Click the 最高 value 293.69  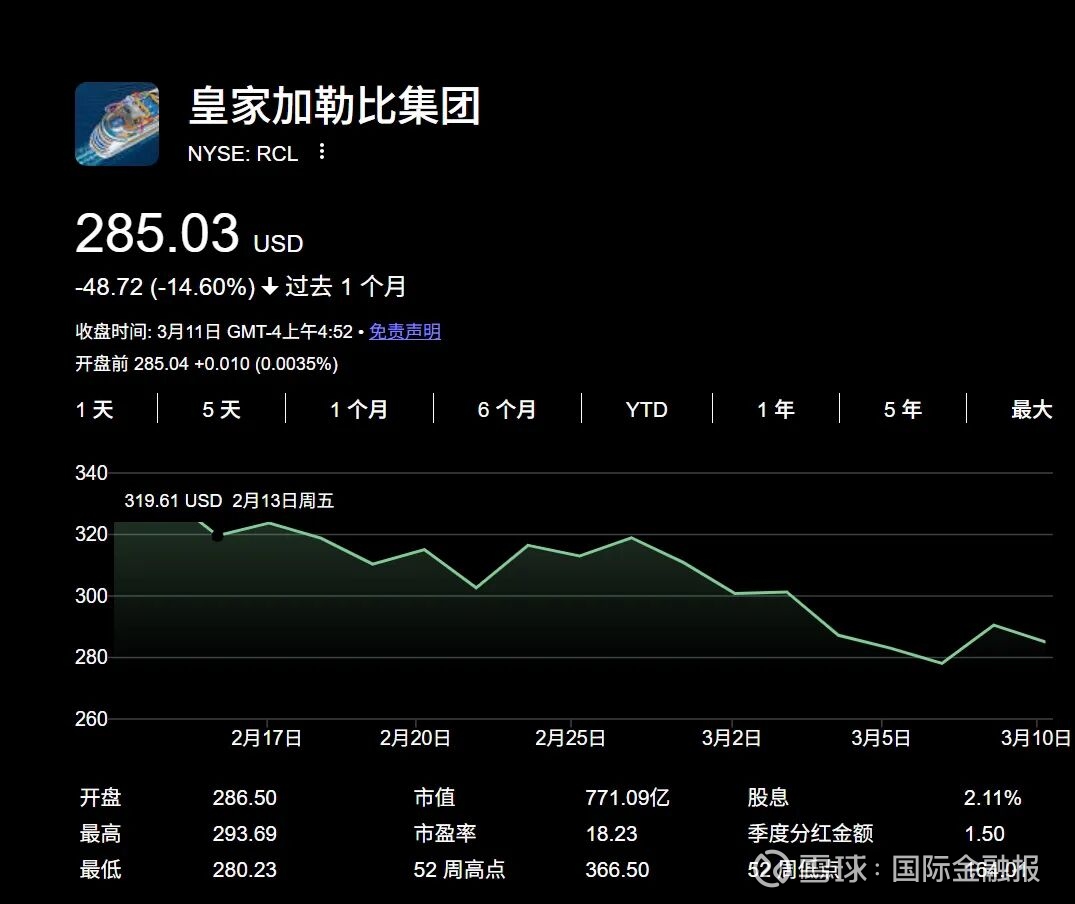click(245, 834)
